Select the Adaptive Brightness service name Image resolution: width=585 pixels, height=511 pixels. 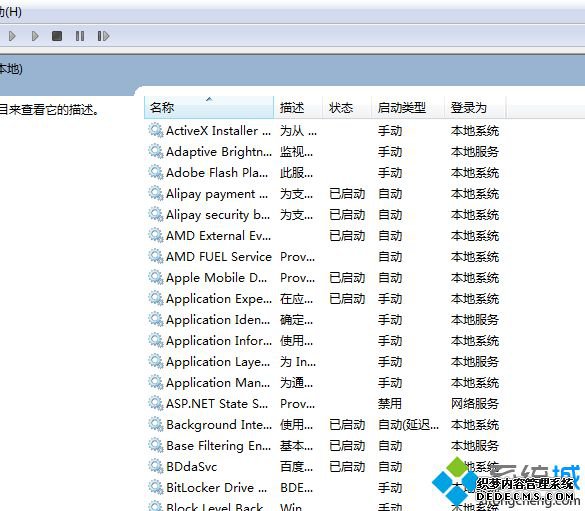coord(219,152)
